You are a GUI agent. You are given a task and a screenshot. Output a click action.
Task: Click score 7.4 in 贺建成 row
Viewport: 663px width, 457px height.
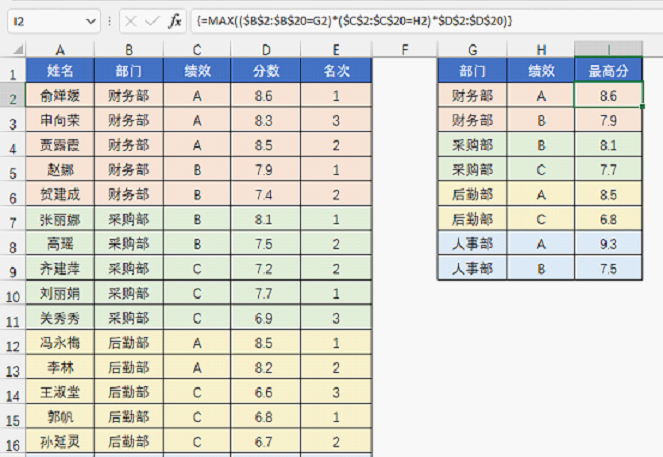tap(266, 194)
